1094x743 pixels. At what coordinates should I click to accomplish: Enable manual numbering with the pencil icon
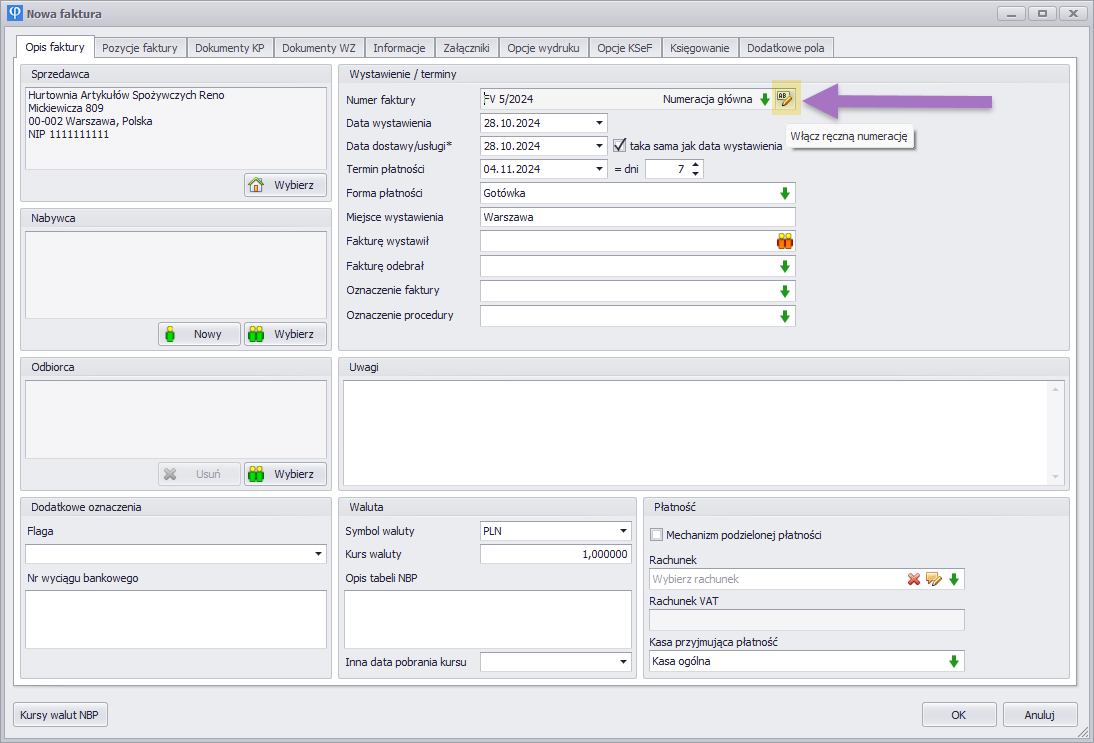click(x=785, y=99)
